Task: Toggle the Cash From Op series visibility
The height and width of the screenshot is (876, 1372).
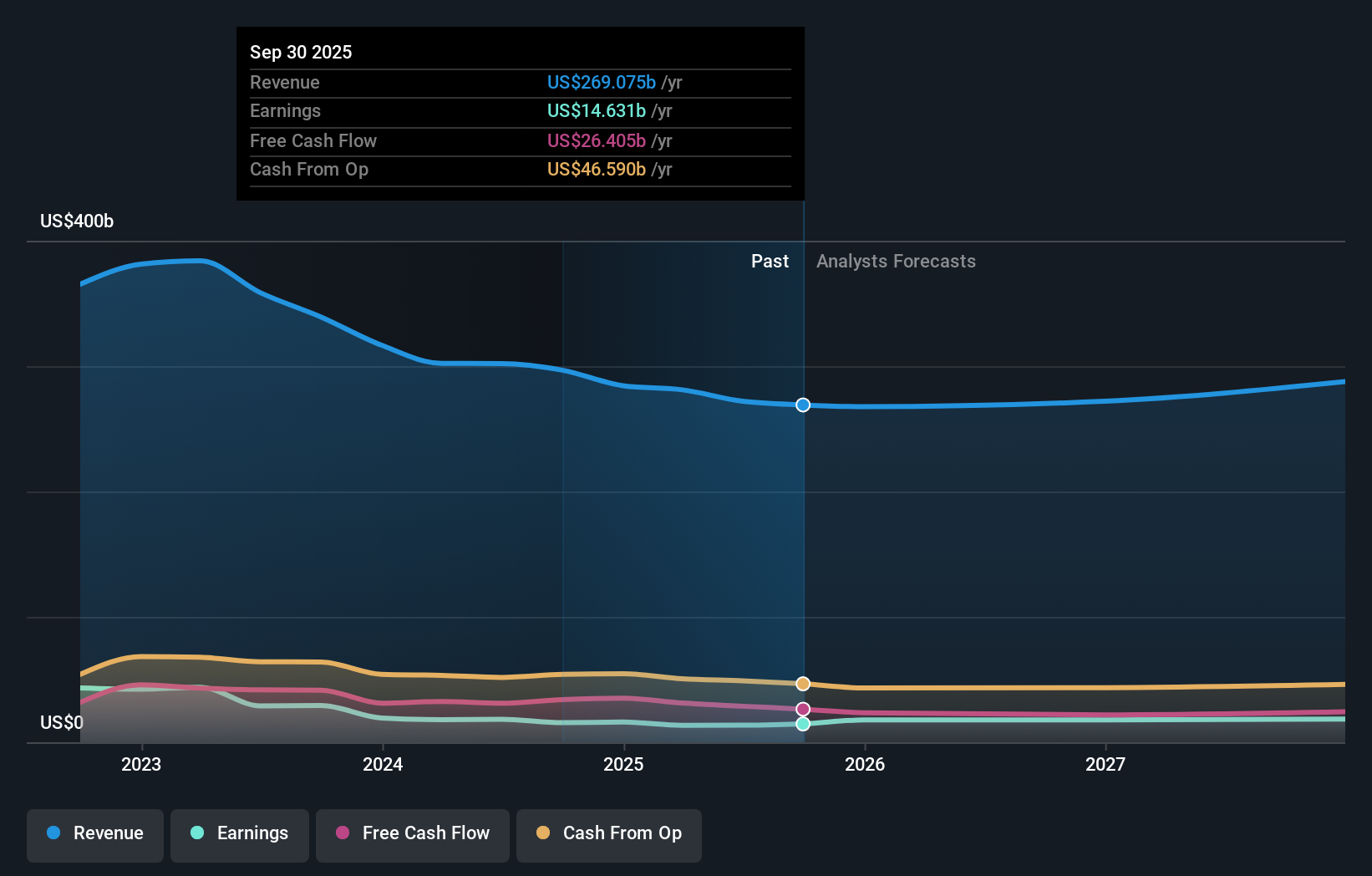Action: pos(608,833)
